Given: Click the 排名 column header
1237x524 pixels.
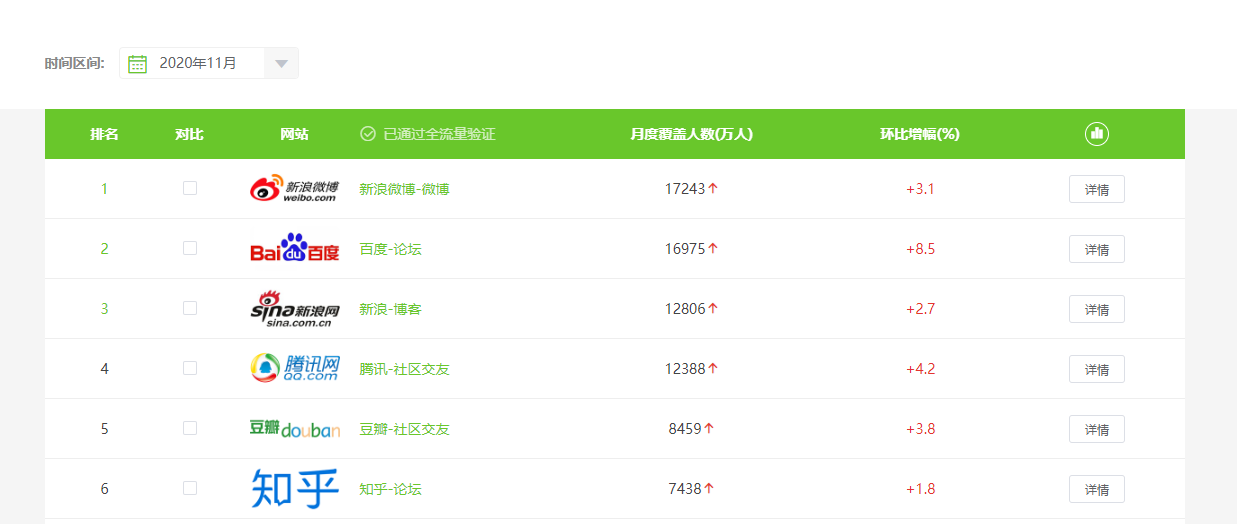Looking at the screenshot, I should [104, 134].
